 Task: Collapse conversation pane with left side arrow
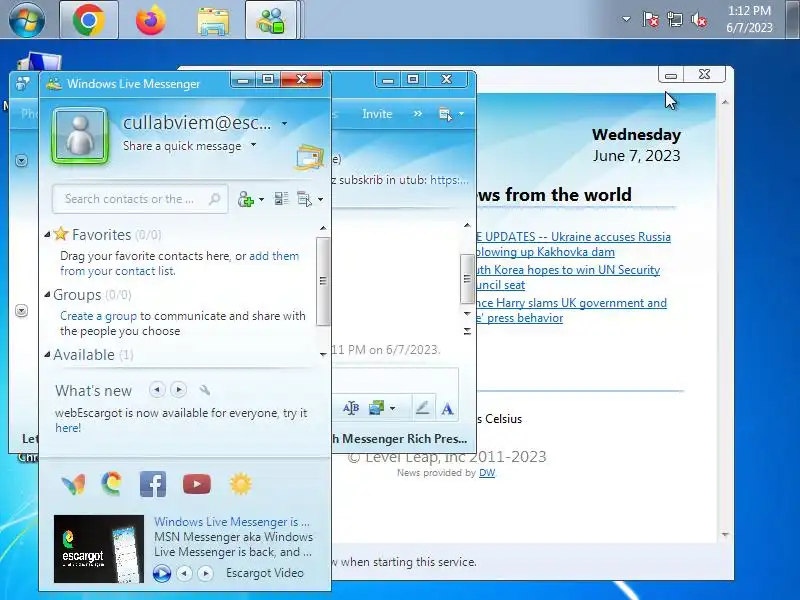(21, 161)
